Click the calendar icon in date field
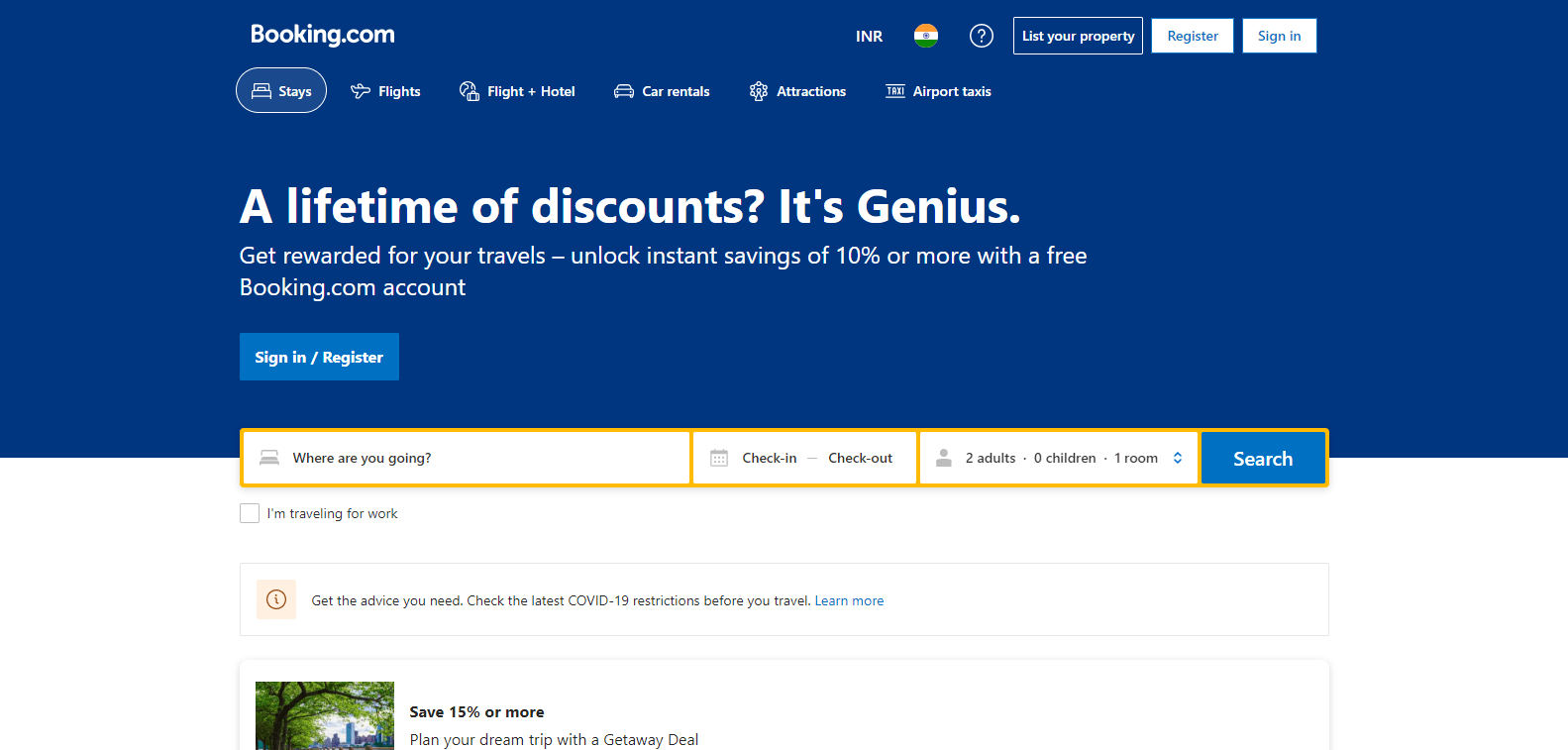 tap(719, 458)
